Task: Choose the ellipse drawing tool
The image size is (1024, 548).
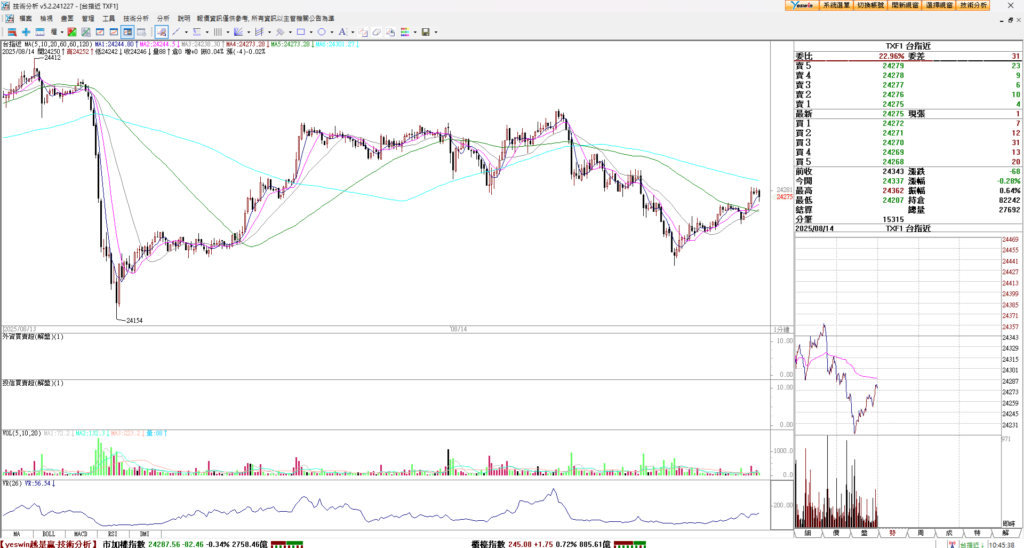Action: (321, 32)
